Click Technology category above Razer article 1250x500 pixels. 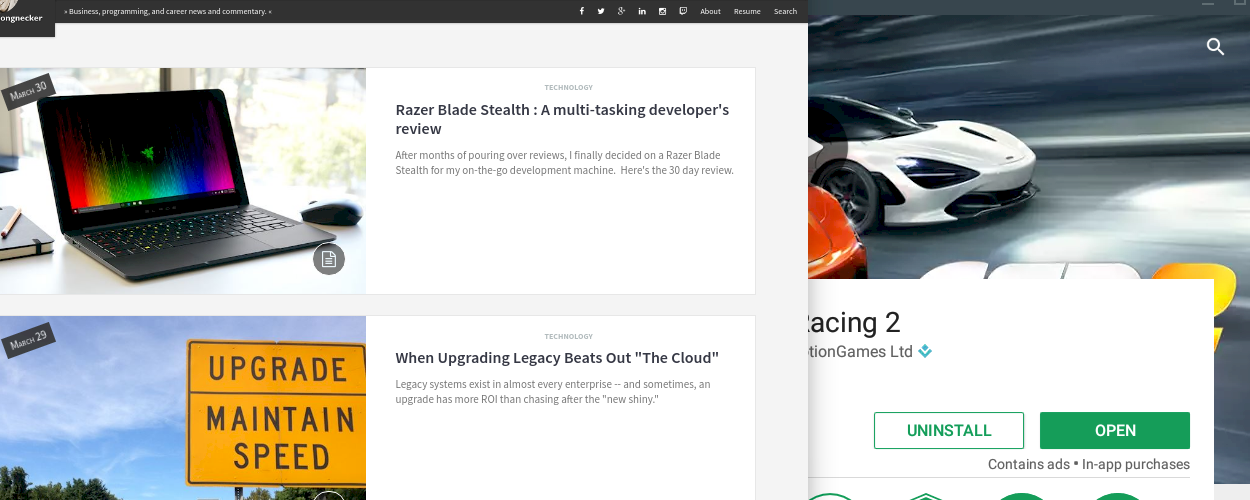(568, 87)
